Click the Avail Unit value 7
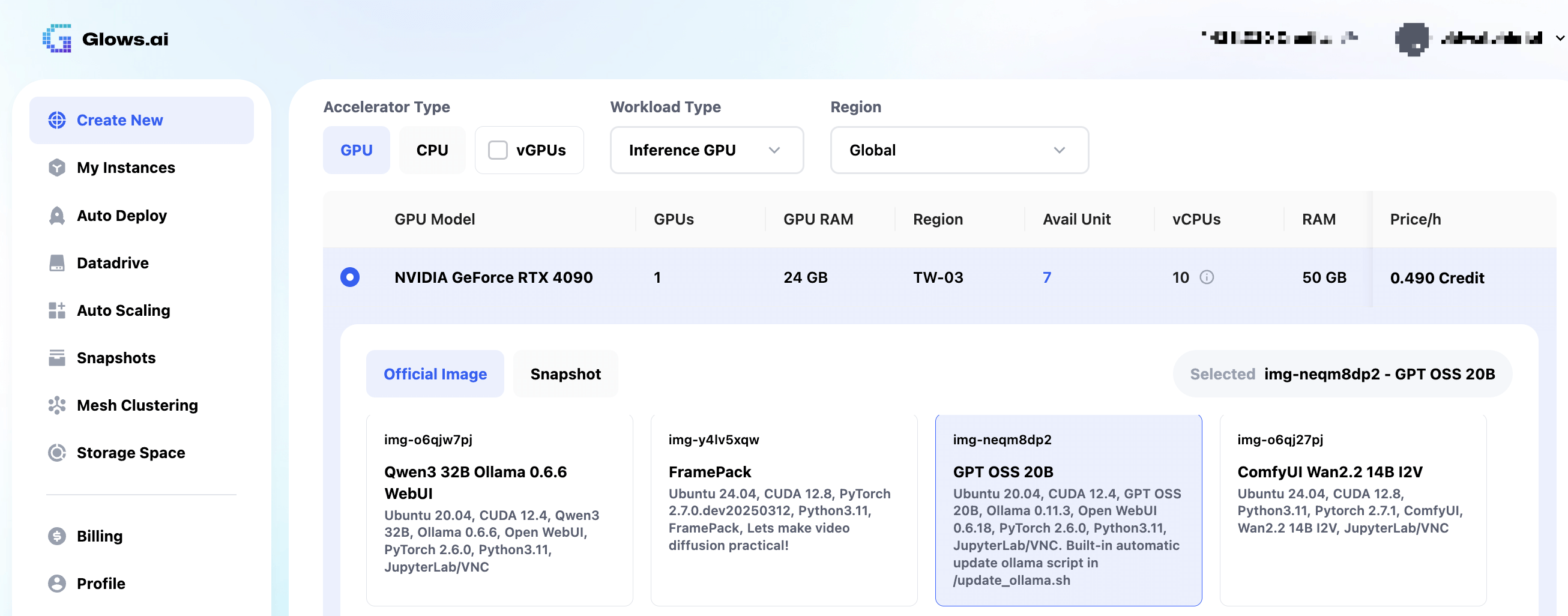This screenshot has width=1568, height=616. (x=1047, y=277)
